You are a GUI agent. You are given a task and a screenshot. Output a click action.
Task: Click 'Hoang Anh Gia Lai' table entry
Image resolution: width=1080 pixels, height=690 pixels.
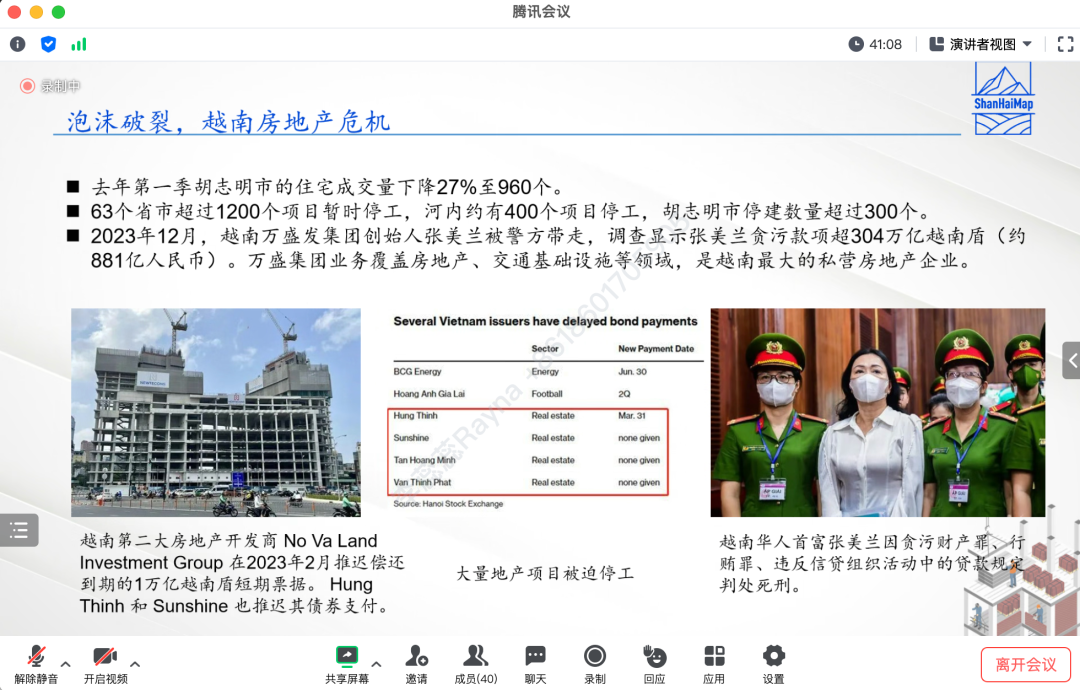pos(429,394)
